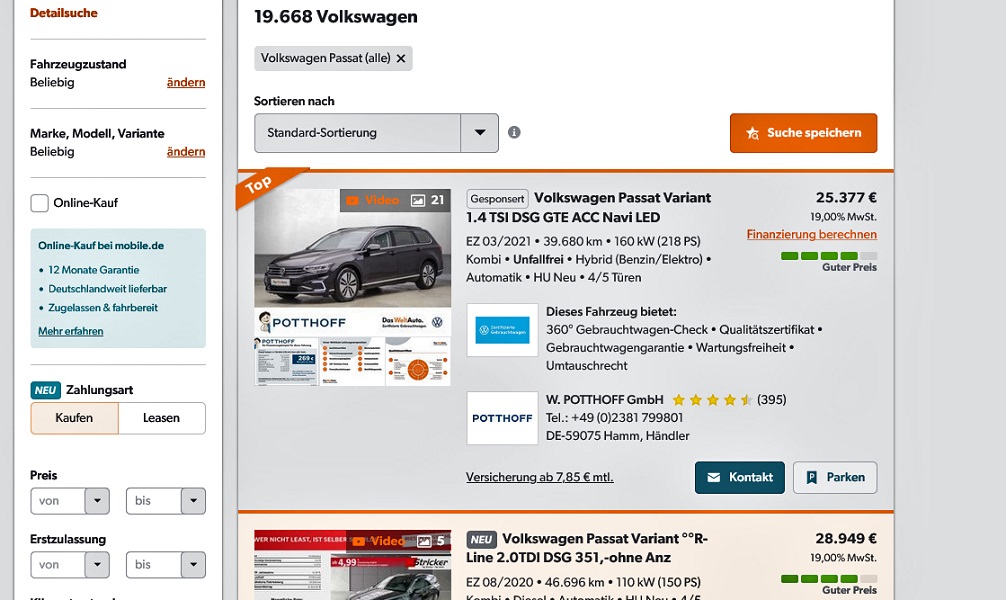The height and width of the screenshot is (600, 1006).
Task: Click the Parken button for Potthoff listing
Action: 835,477
